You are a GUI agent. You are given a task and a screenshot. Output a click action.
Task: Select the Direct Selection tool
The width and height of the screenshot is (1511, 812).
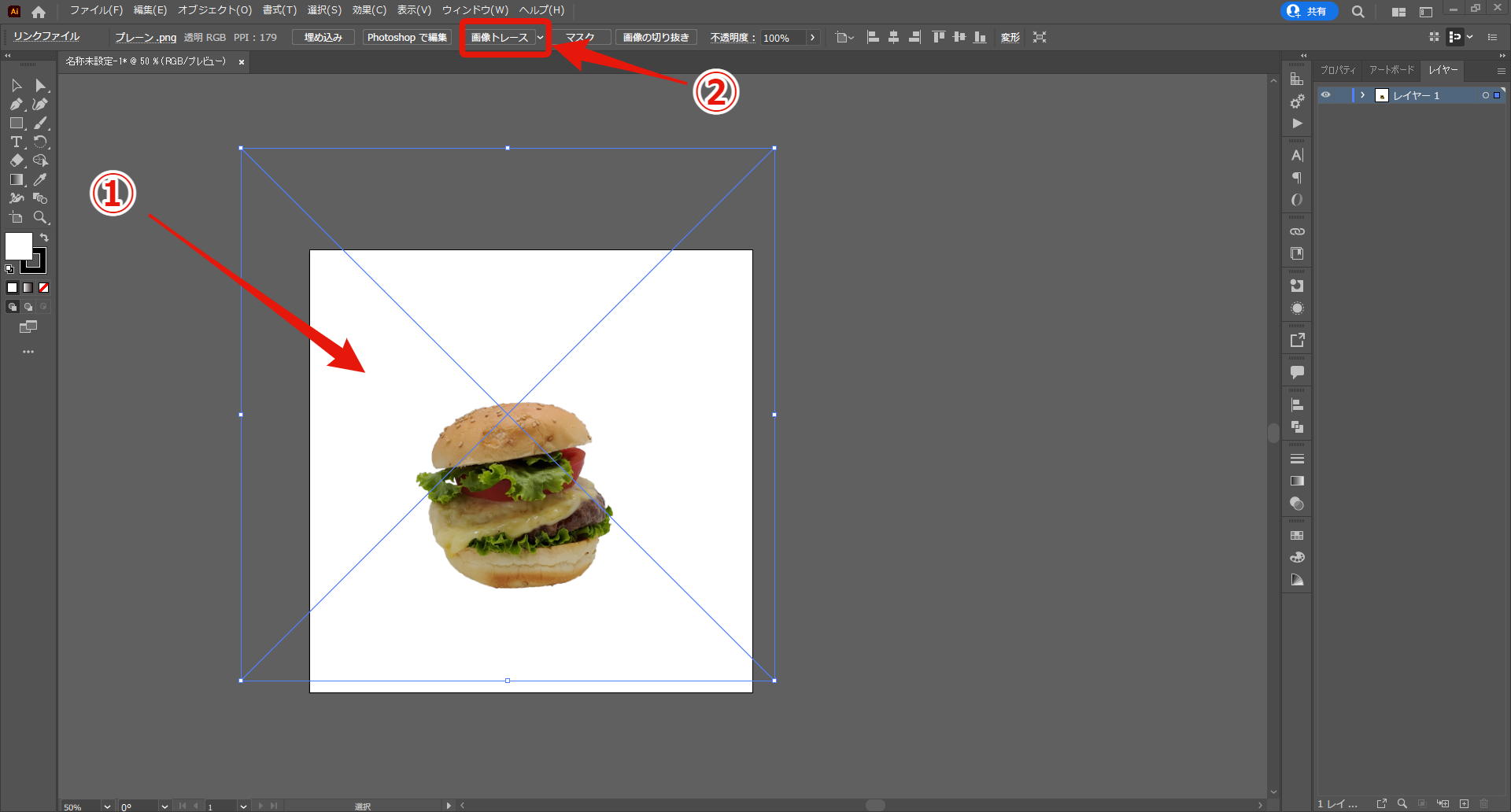pyautogui.click(x=40, y=85)
